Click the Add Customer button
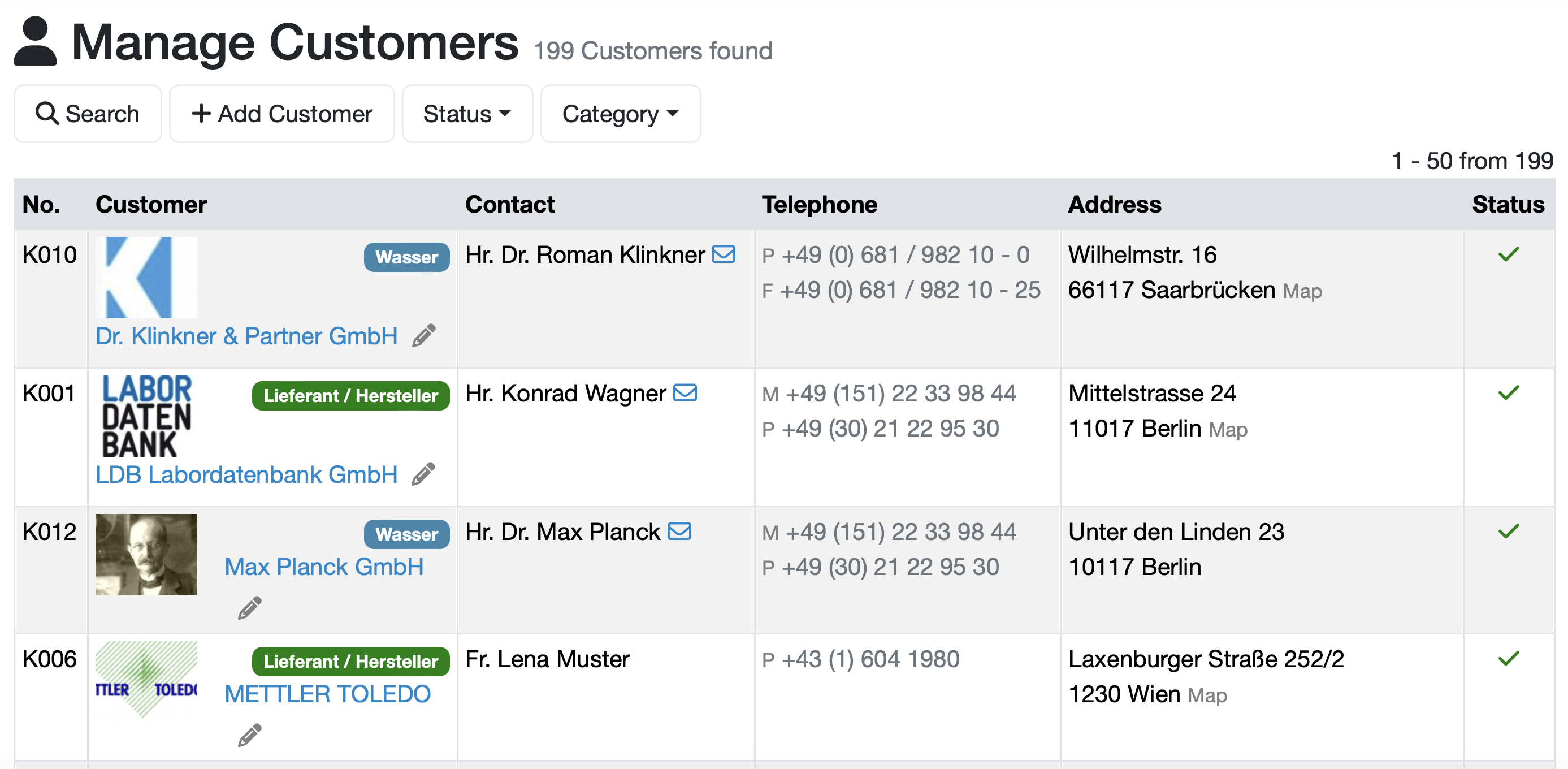This screenshot has height=769, width=1568. (x=282, y=114)
